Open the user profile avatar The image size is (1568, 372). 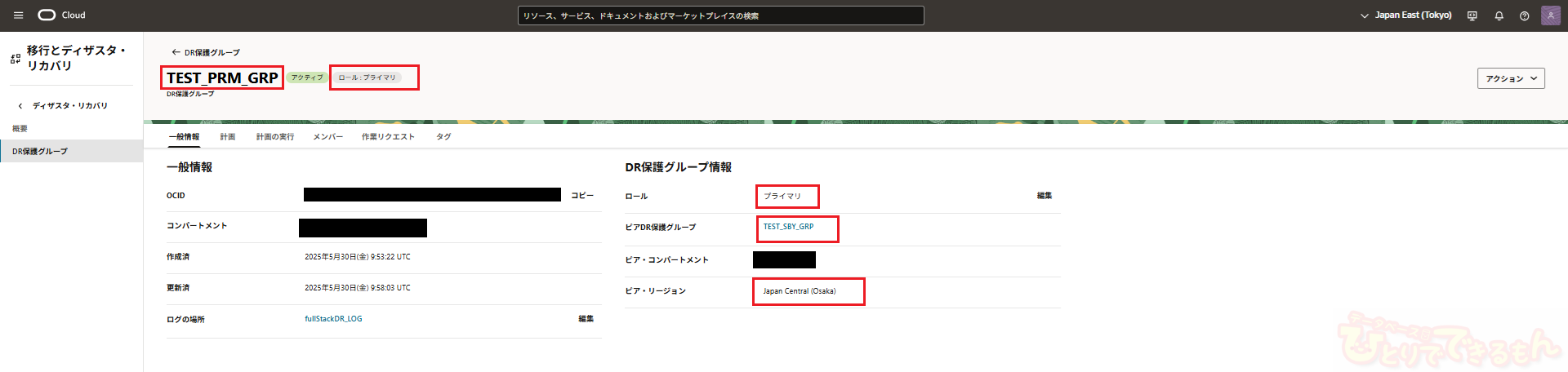pos(1550,15)
